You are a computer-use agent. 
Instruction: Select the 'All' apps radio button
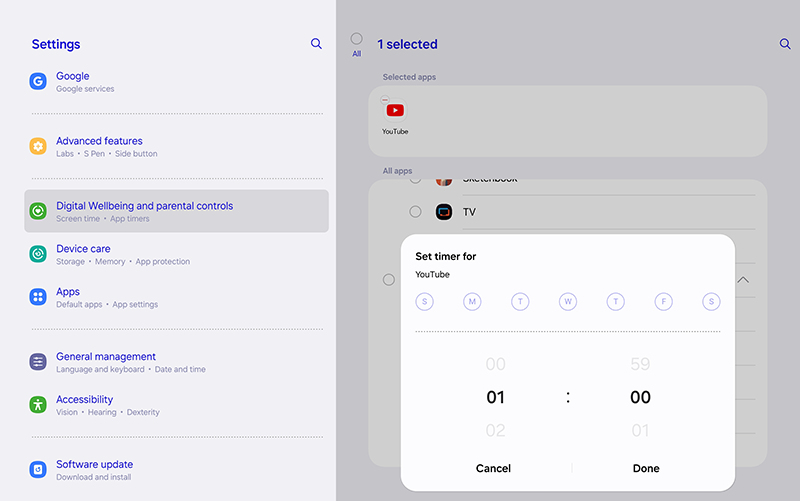point(356,39)
